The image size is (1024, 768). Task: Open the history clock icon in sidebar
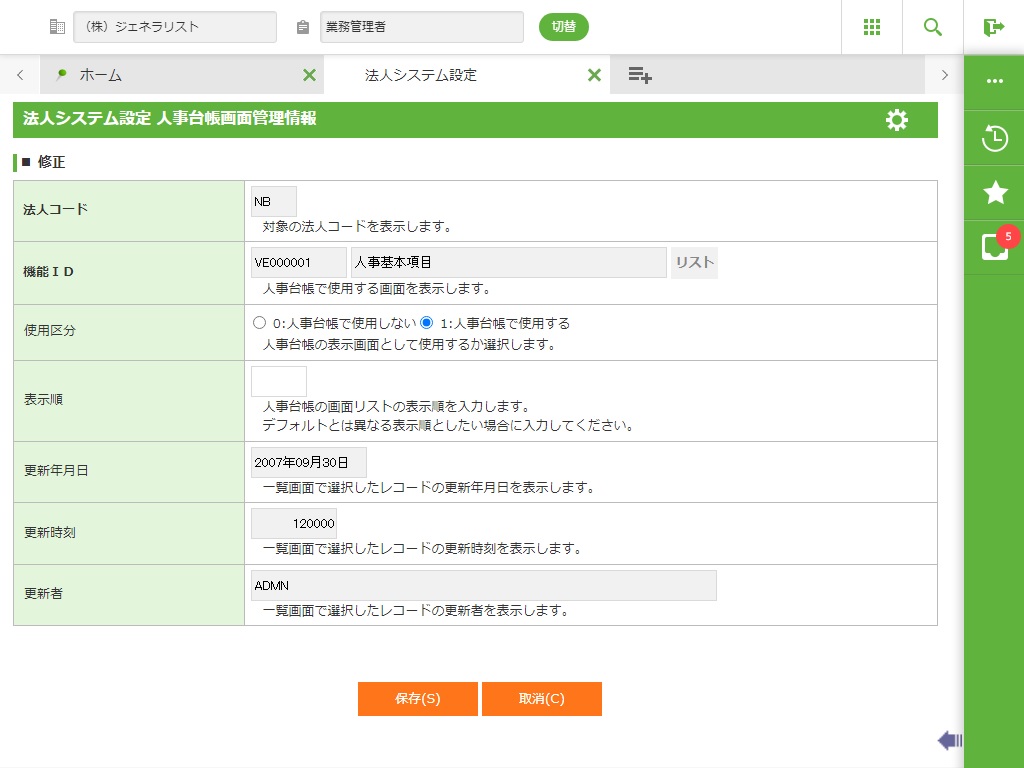[x=994, y=138]
